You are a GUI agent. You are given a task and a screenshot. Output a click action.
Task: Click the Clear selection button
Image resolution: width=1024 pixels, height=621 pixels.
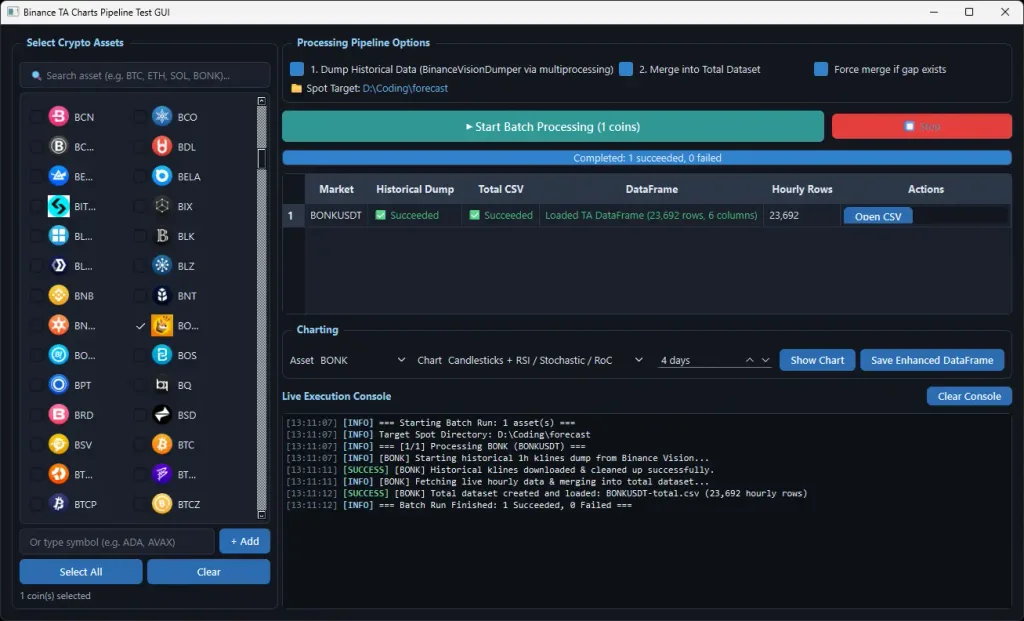coord(208,571)
